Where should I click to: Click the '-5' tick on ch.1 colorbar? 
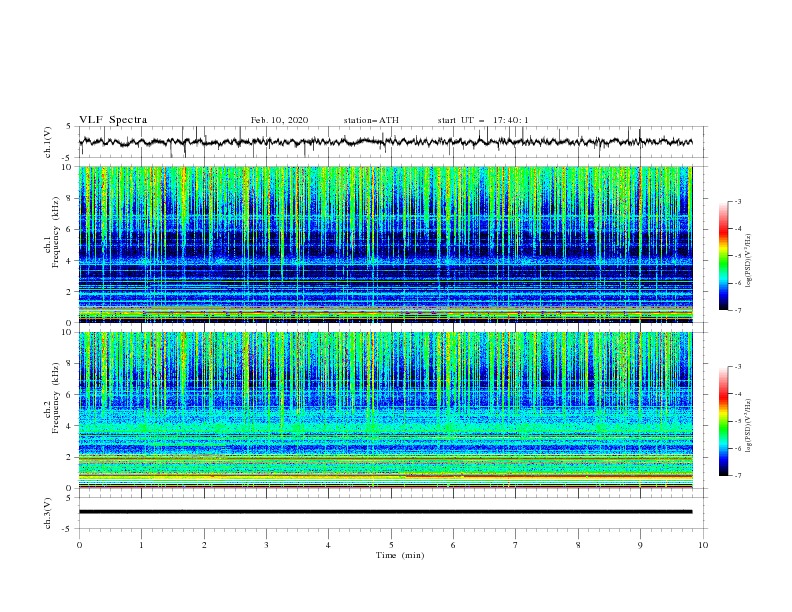(x=737, y=256)
